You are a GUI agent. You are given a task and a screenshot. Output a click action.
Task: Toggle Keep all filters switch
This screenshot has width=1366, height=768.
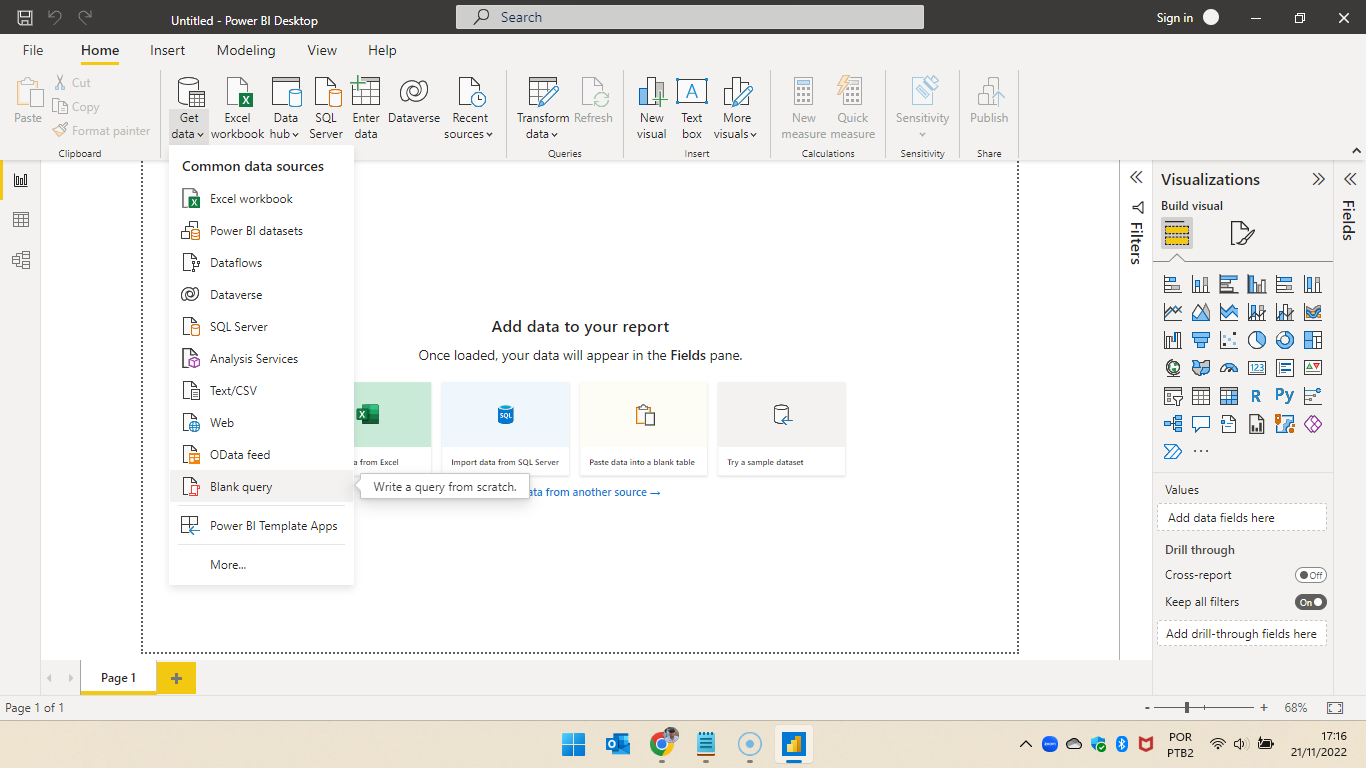tap(1310, 602)
